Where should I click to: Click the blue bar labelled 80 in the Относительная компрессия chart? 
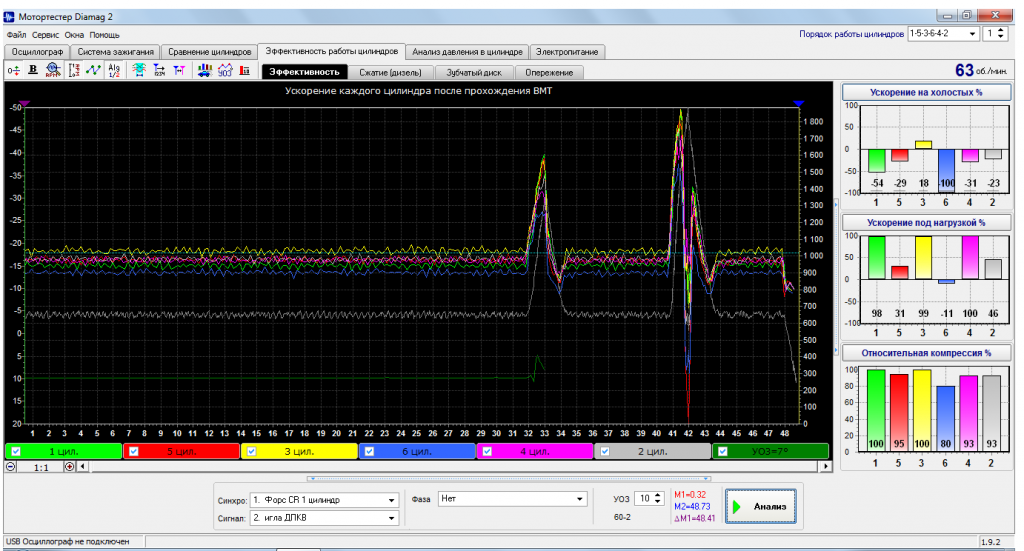click(x=944, y=418)
